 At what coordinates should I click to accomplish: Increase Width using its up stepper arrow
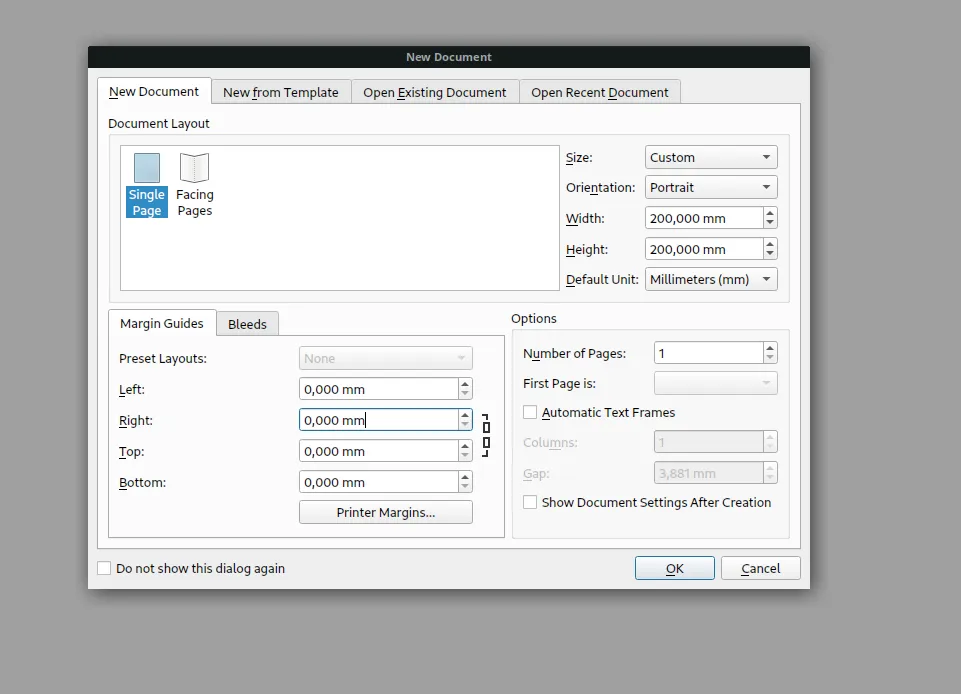(768, 213)
